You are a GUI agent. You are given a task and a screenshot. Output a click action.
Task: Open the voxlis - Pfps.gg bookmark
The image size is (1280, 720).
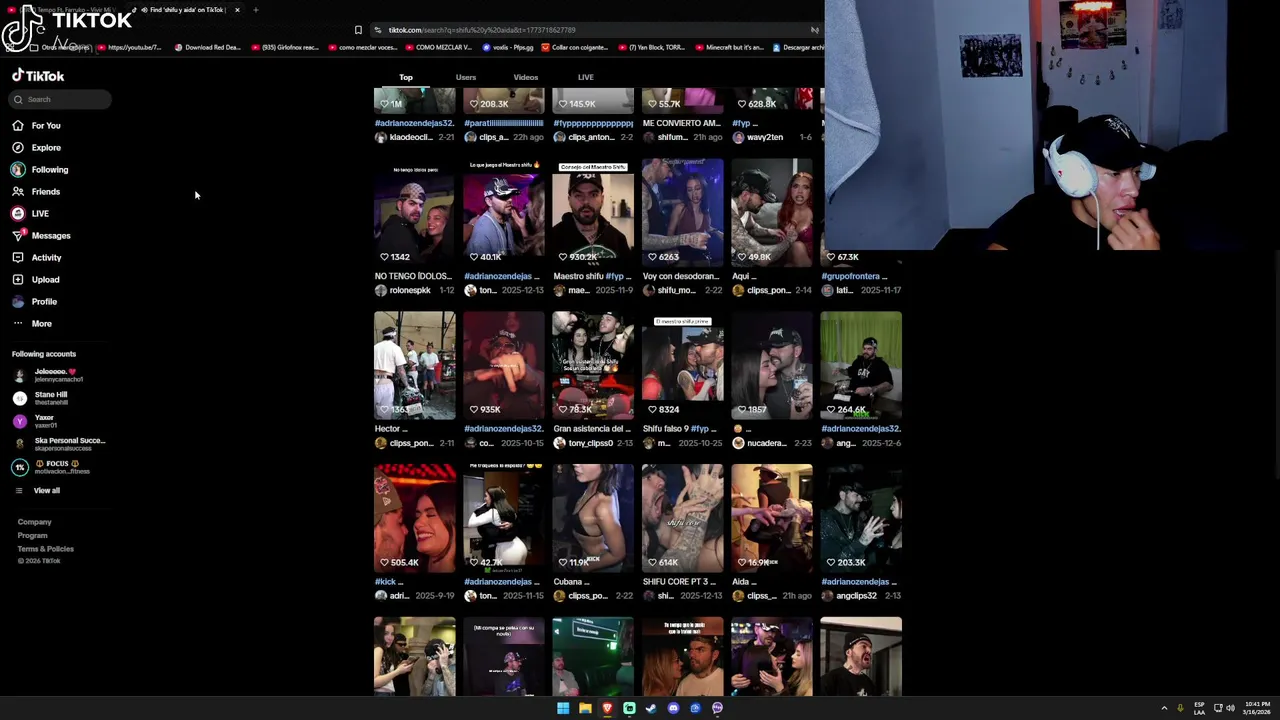click(509, 47)
